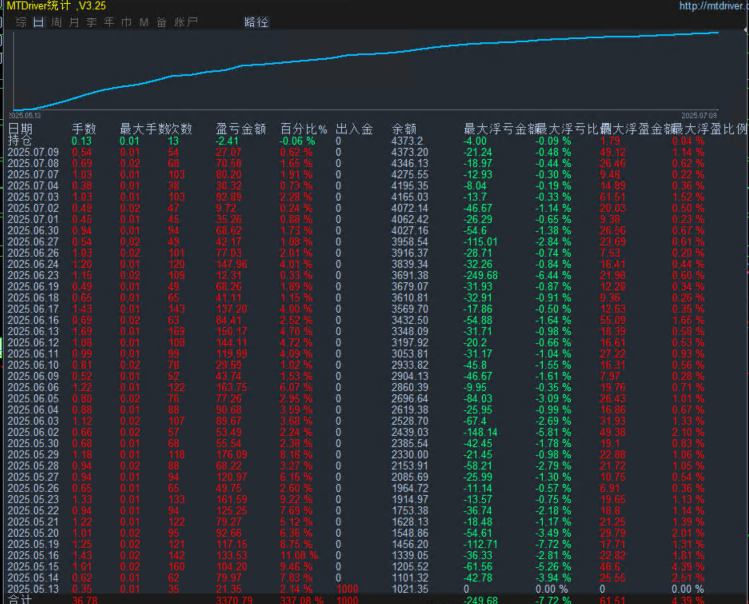Click the 1000 deposit in 2025.05.13 row
The height and width of the screenshot is (604, 749).
coord(347,589)
